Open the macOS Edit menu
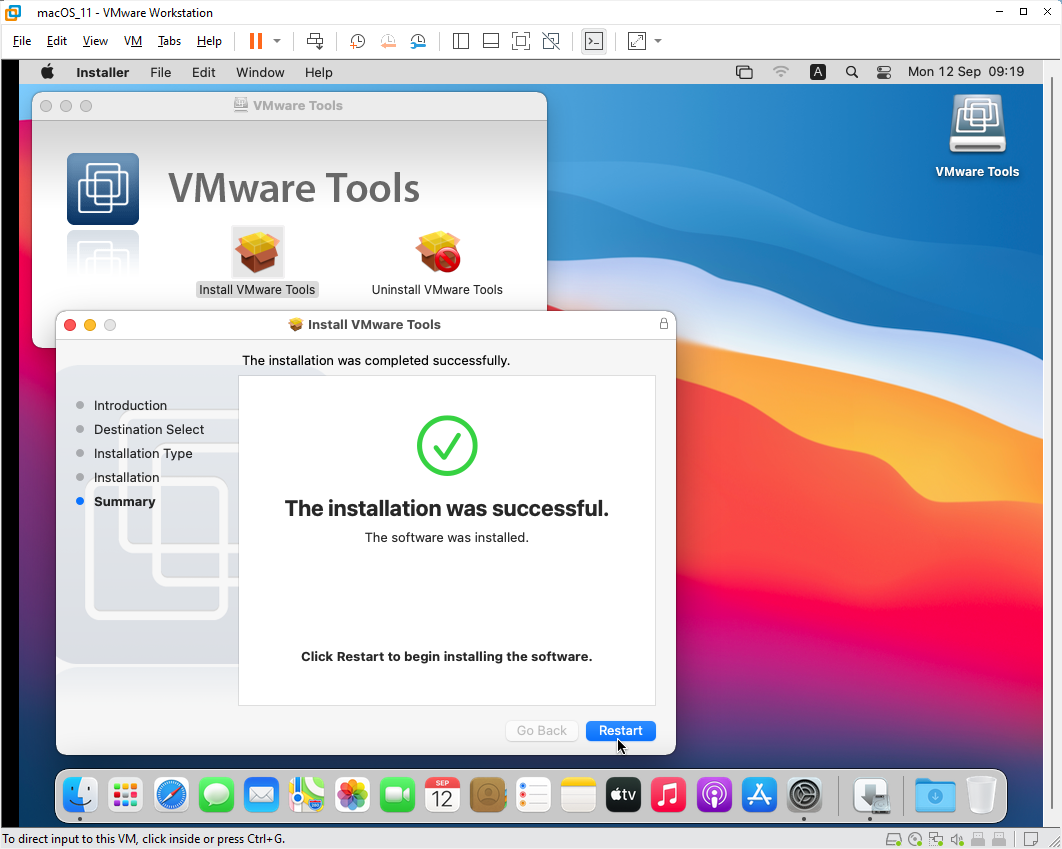The width and height of the screenshot is (1062, 849). (203, 72)
